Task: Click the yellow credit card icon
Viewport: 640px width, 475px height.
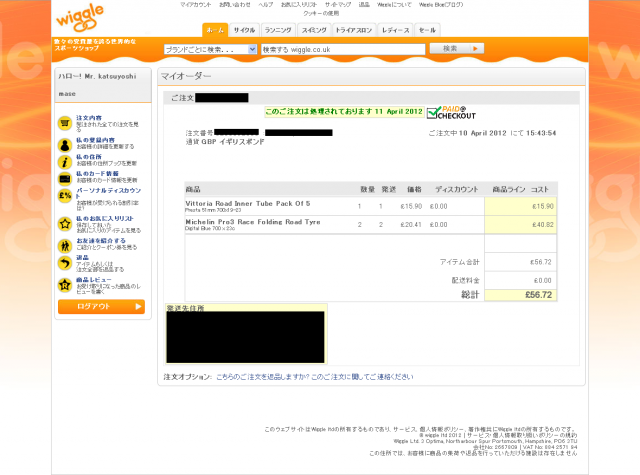Action: (65, 179)
